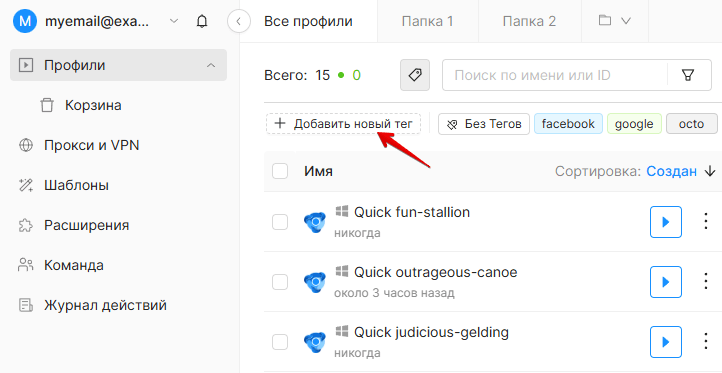722x373 pixels.
Task: Open more options for Quick fun-stallion
Action: pyautogui.click(x=706, y=221)
